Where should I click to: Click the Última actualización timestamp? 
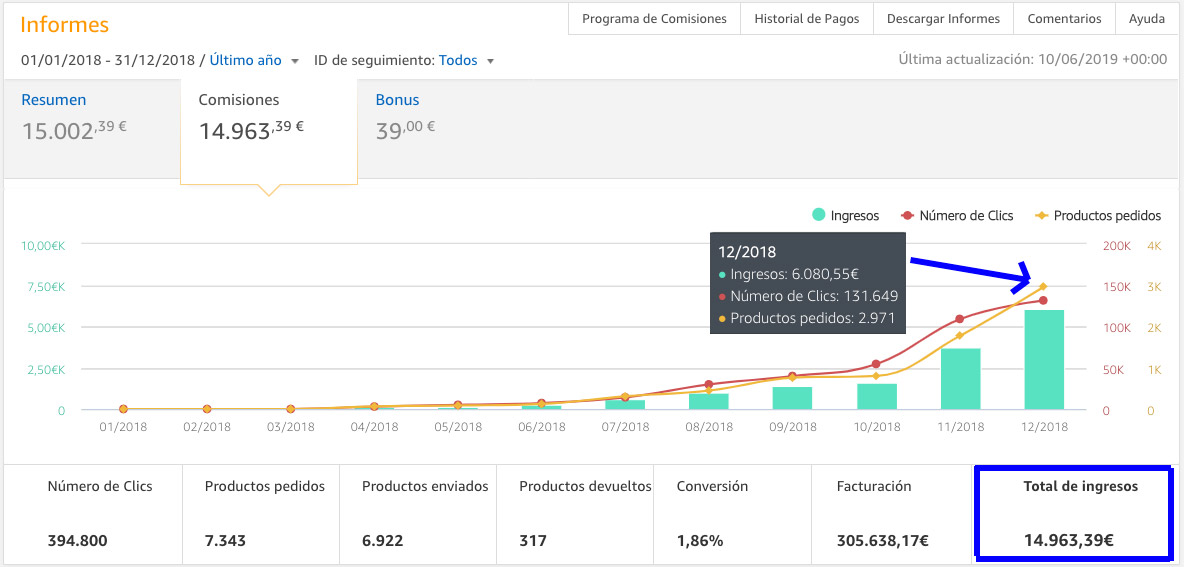click(x=1033, y=60)
